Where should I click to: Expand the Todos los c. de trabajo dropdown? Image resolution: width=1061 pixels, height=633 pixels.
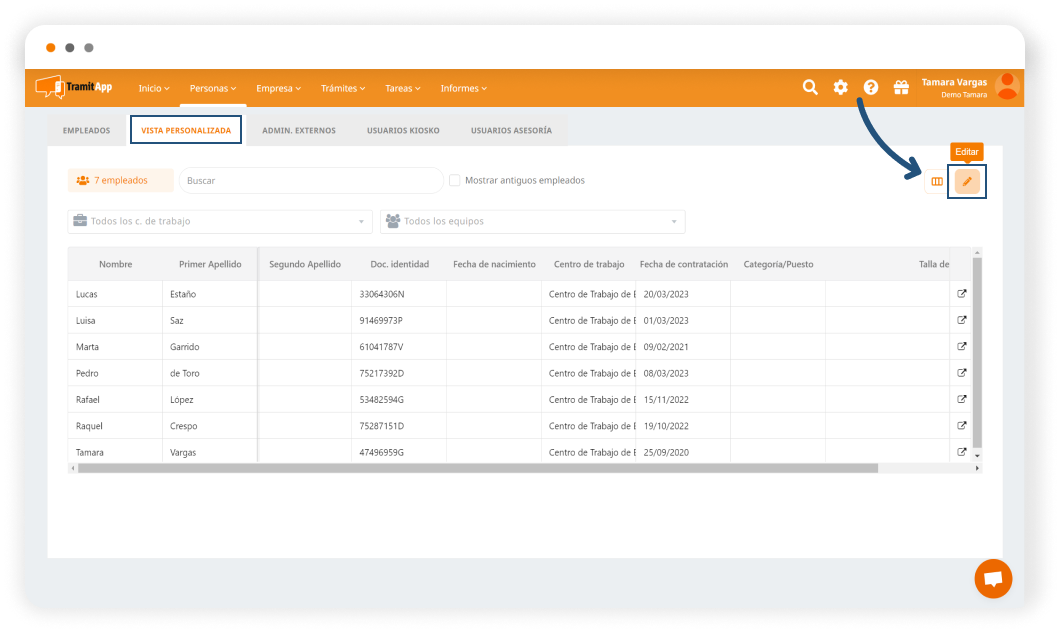pos(220,221)
